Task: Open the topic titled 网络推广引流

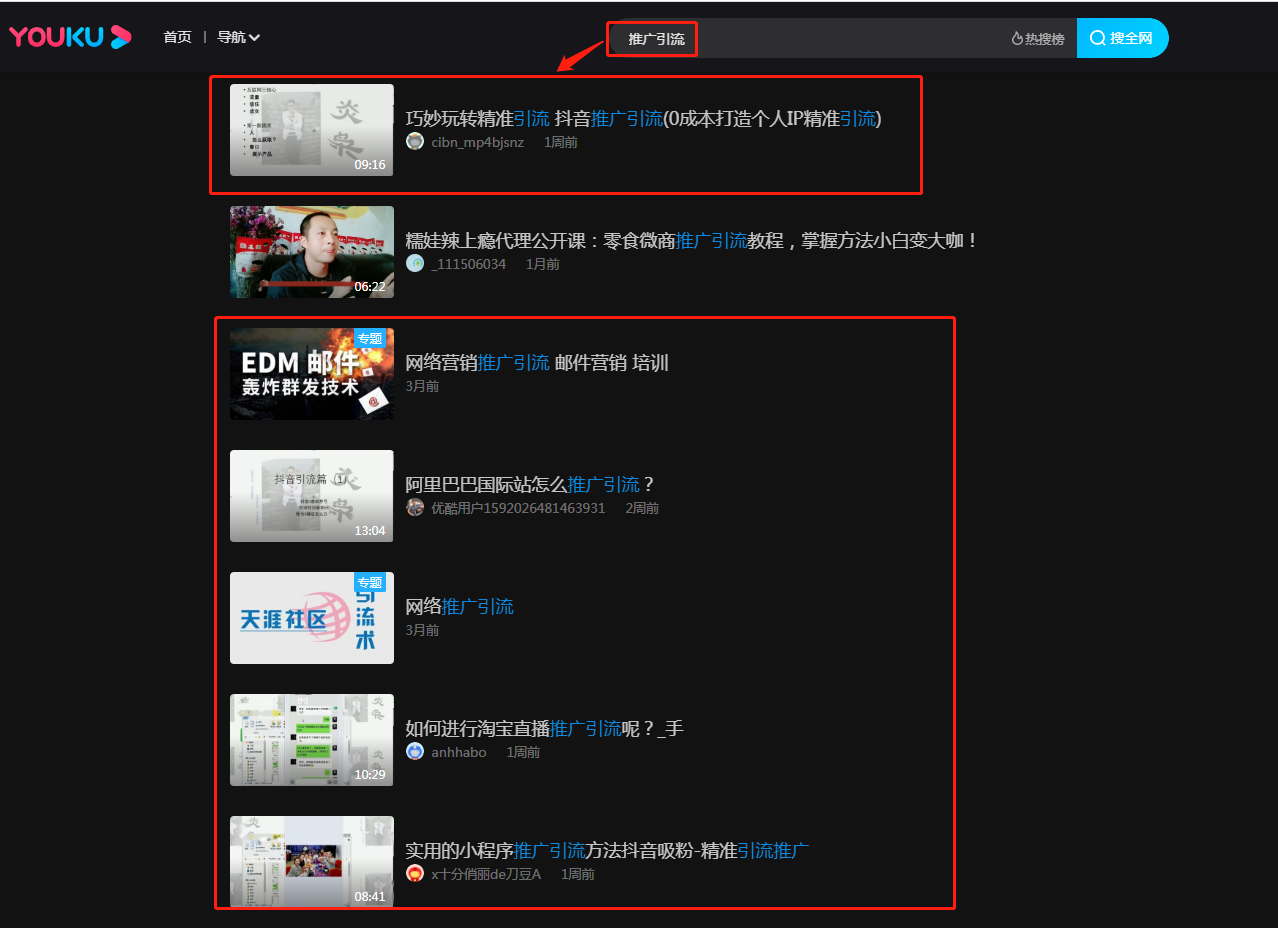Action: click(x=459, y=607)
